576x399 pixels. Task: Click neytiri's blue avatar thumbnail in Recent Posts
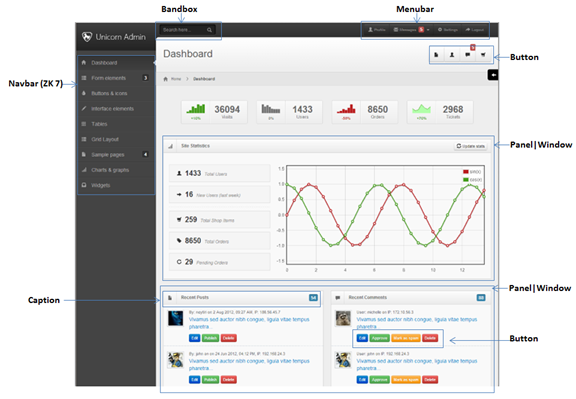pos(176,318)
